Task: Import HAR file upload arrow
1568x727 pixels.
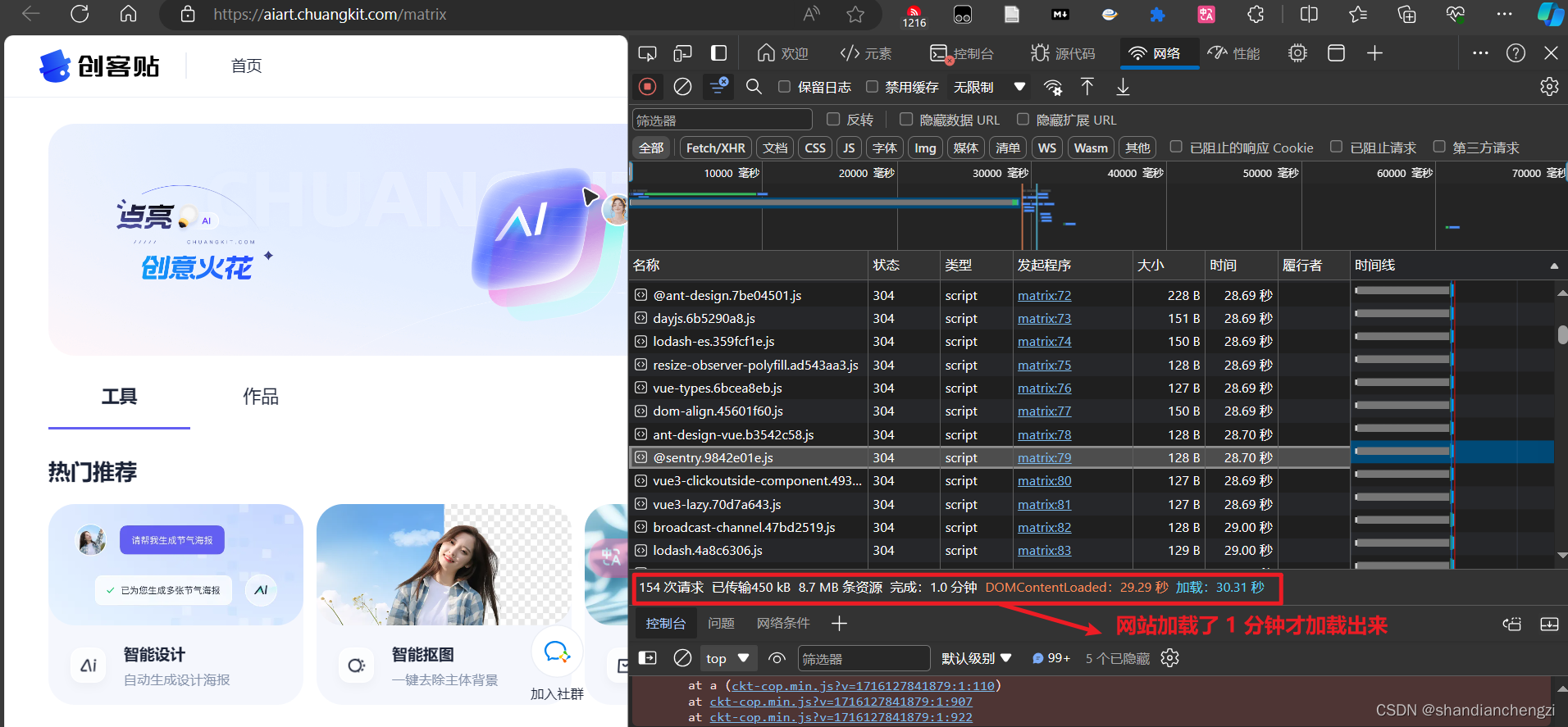Action: click(x=1087, y=86)
